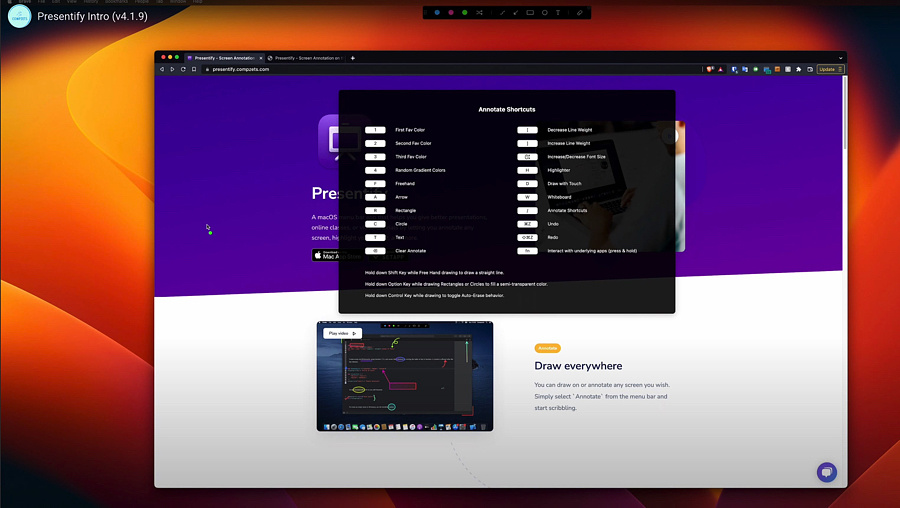Click the Clear Annotate shortcut label
This screenshot has width=900, height=508.
click(x=410, y=251)
